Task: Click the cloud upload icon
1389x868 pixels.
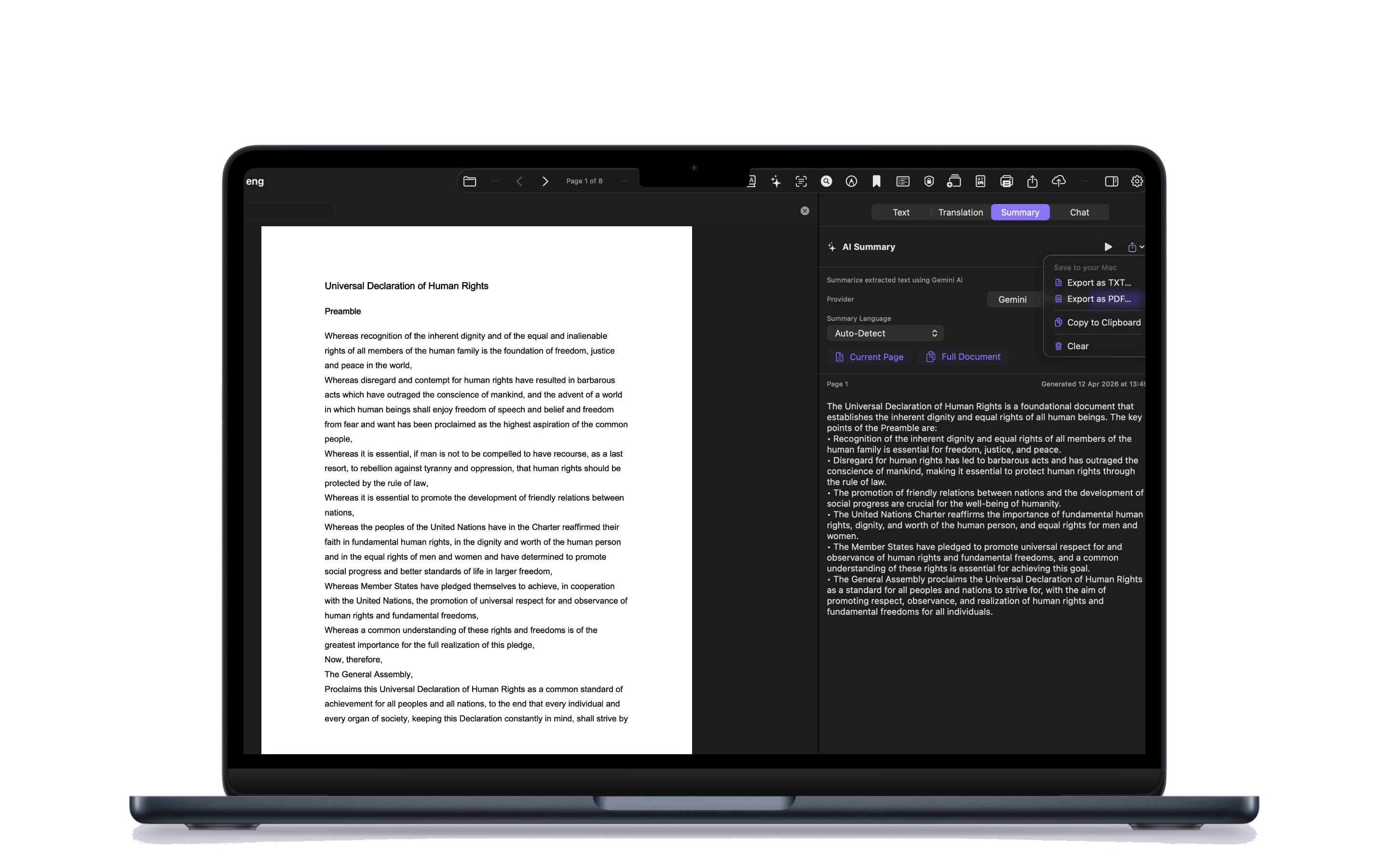Action: click(x=1059, y=181)
